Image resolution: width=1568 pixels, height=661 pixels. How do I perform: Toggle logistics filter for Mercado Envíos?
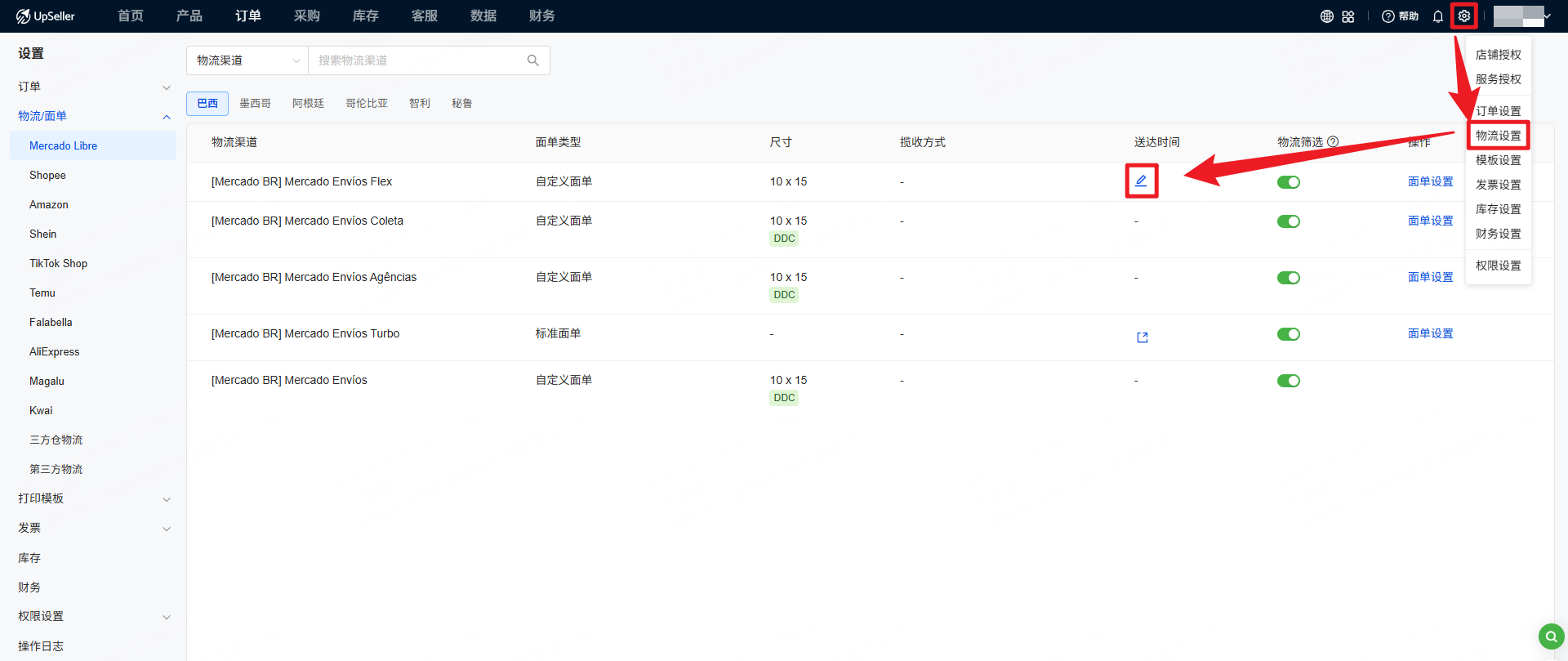click(1289, 381)
